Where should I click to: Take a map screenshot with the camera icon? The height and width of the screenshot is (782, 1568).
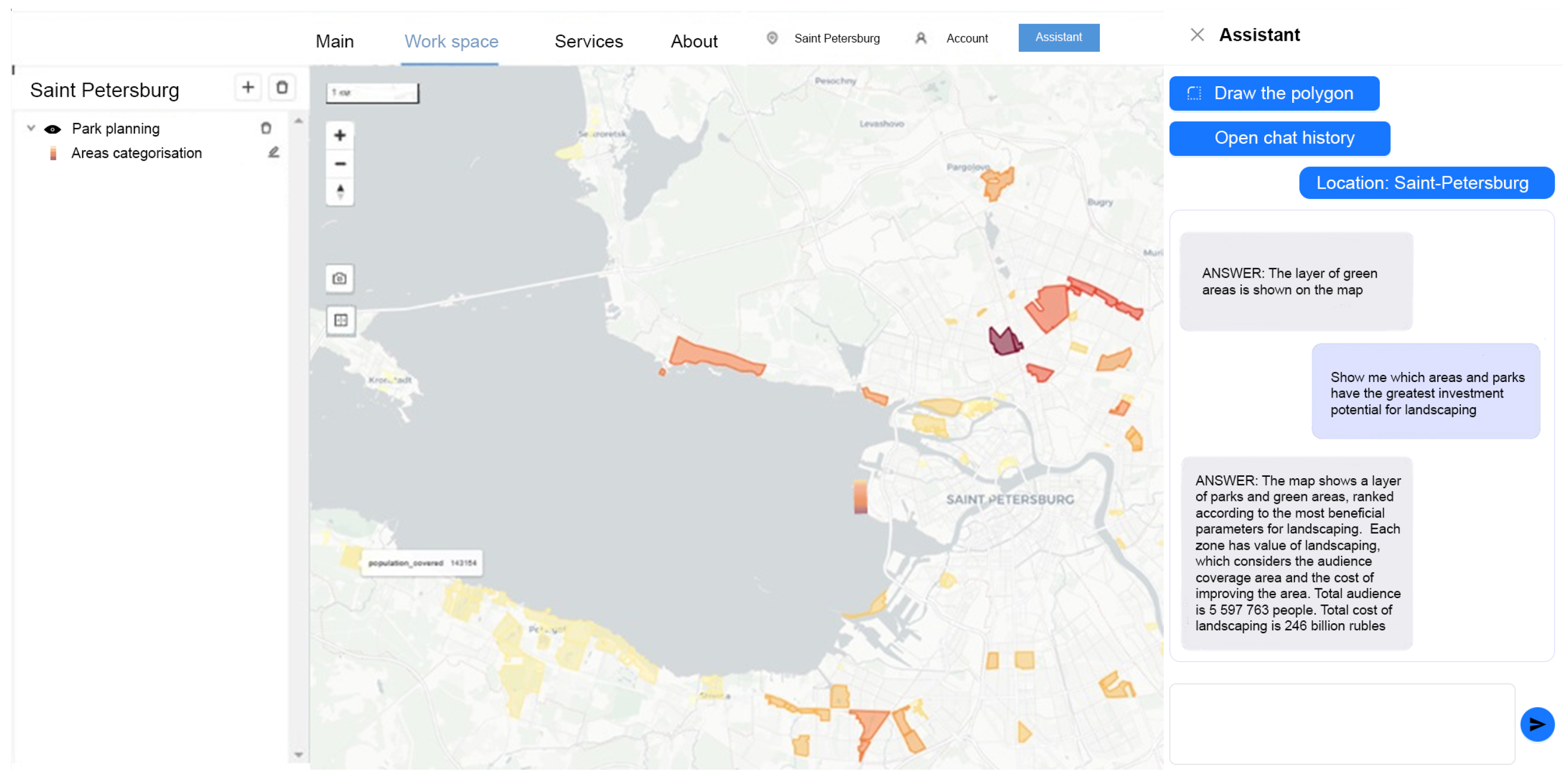coord(340,278)
